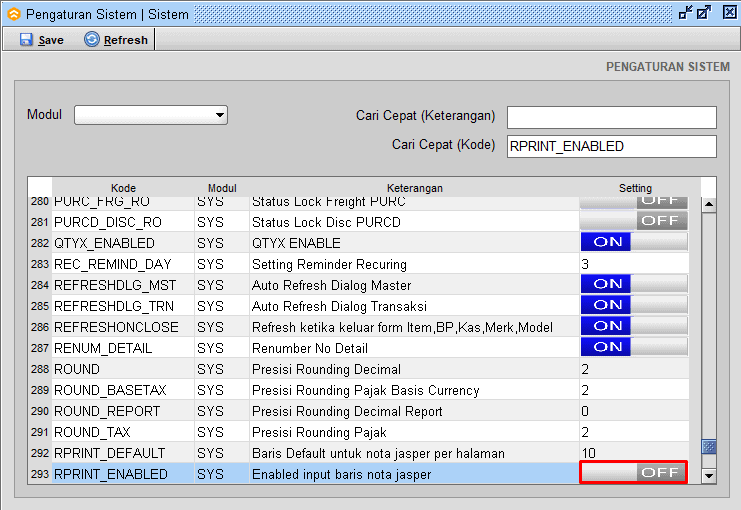
Task: Click 'Presisi Rounding Pajak Basis Currency' description
Action: click(x=366, y=390)
